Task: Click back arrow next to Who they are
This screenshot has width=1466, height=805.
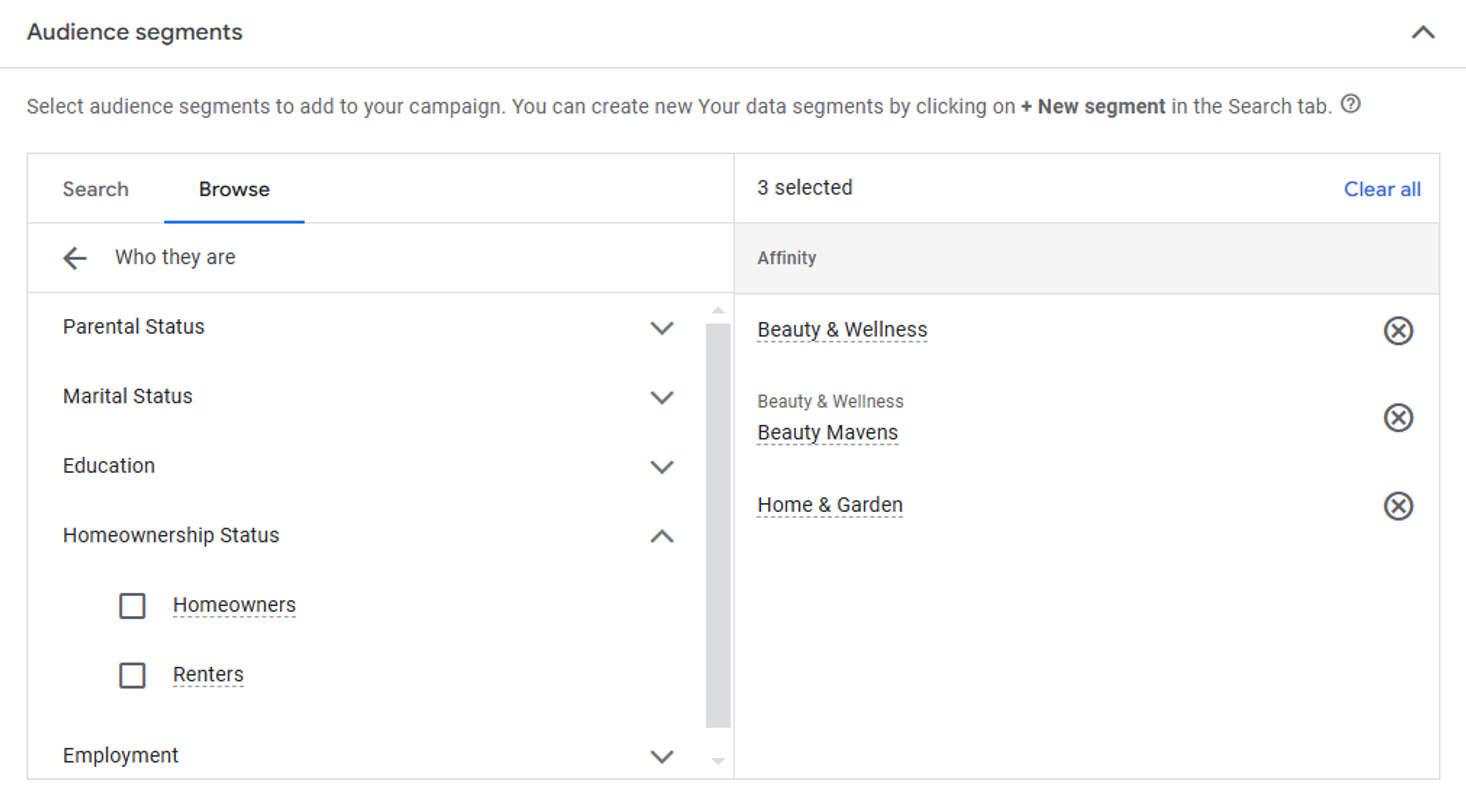Action: click(x=75, y=258)
